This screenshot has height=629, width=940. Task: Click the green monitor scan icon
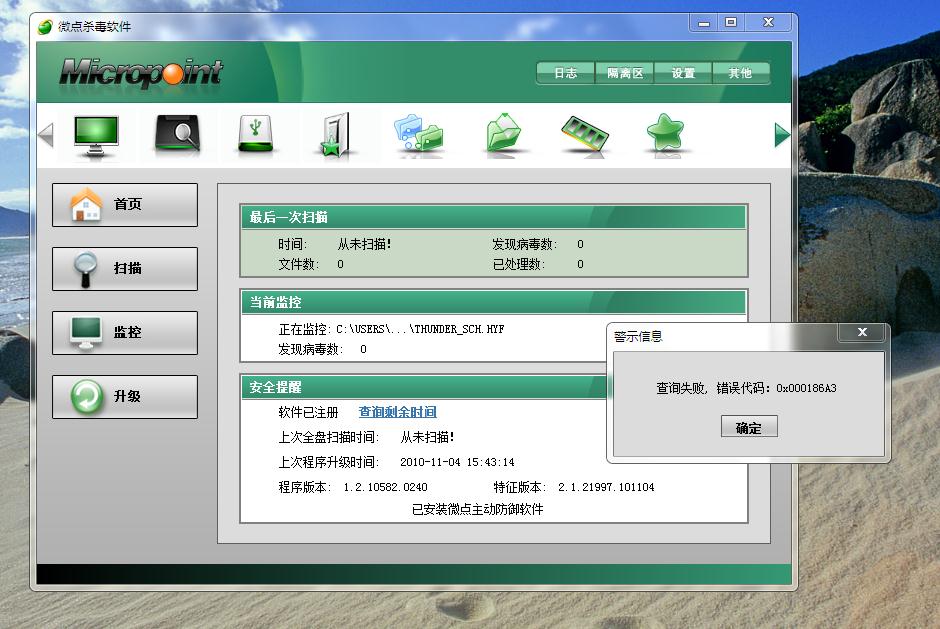coord(96,136)
